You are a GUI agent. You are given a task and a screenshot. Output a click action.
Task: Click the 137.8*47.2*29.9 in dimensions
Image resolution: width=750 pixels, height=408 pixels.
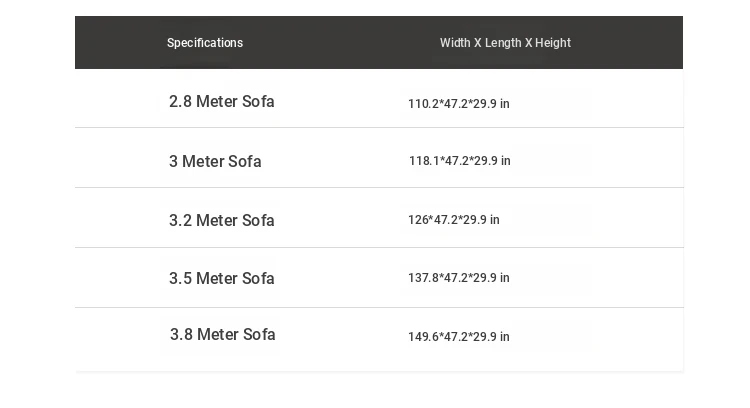pyautogui.click(x=458, y=278)
